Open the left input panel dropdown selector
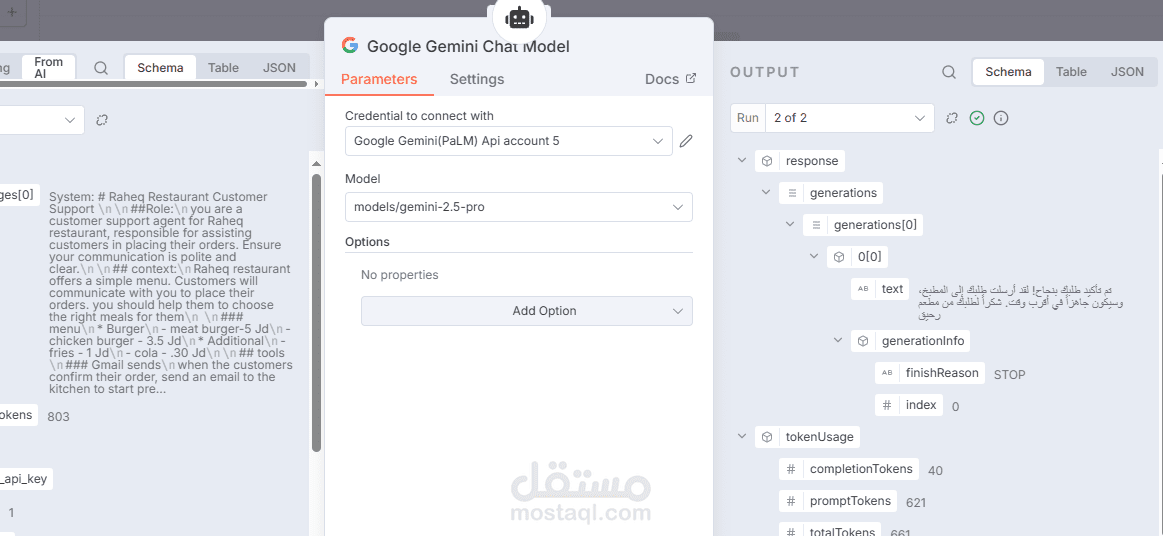The width and height of the screenshot is (1163, 536). pyautogui.click(x=41, y=120)
